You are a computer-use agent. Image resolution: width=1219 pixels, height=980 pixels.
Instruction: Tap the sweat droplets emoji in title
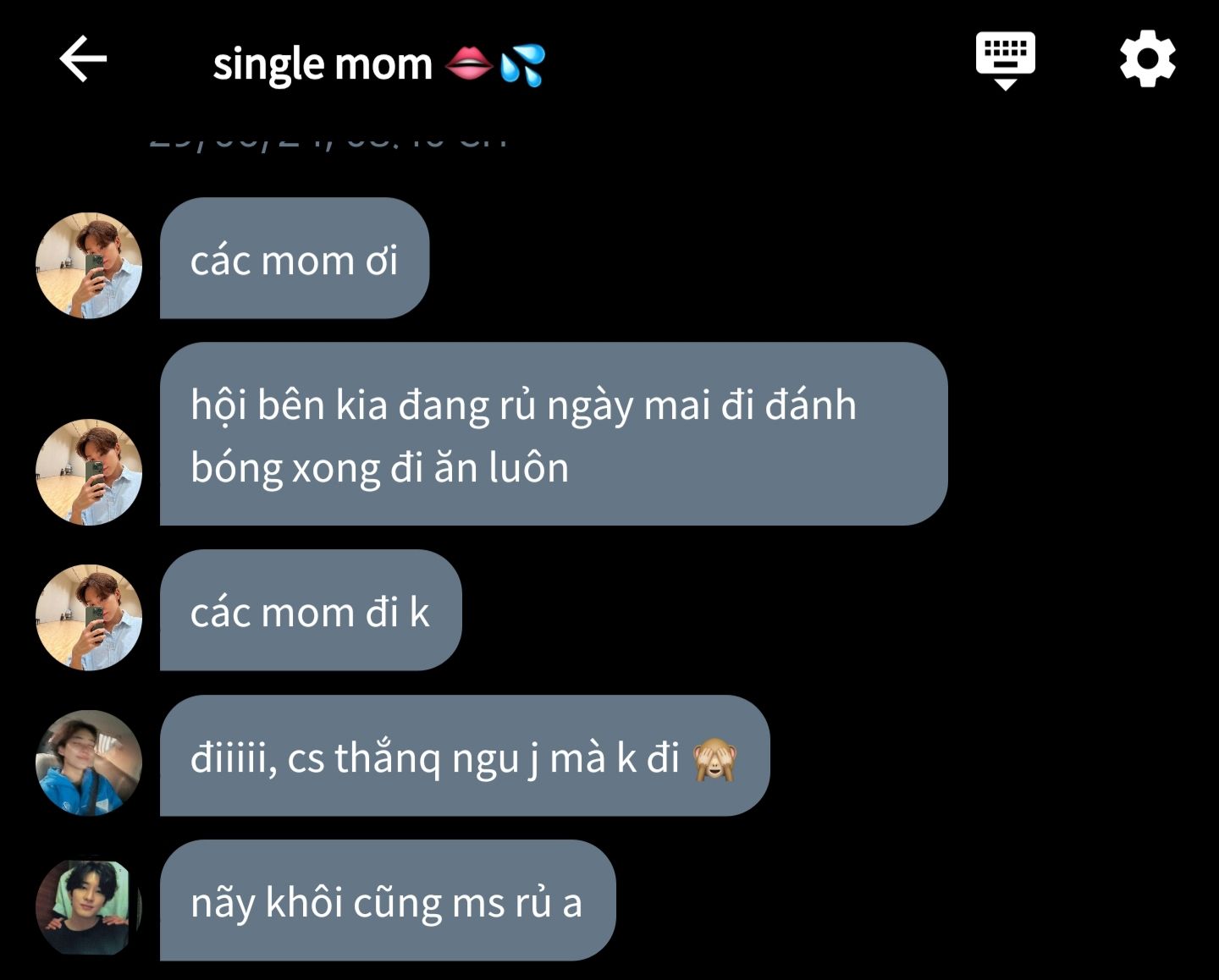pyautogui.click(x=521, y=64)
